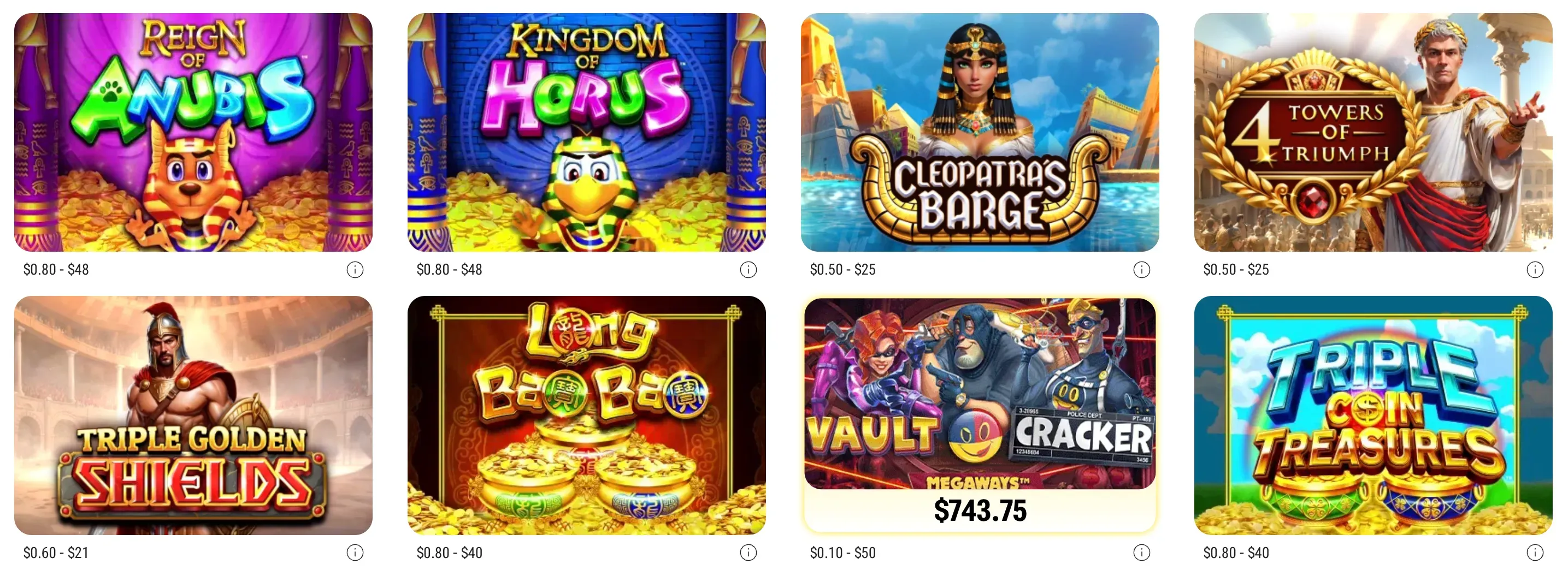The width and height of the screenshot is (1568, 570).
Task: Click the $0.80 - $48 label under Anubis
Action: (56, 270)
